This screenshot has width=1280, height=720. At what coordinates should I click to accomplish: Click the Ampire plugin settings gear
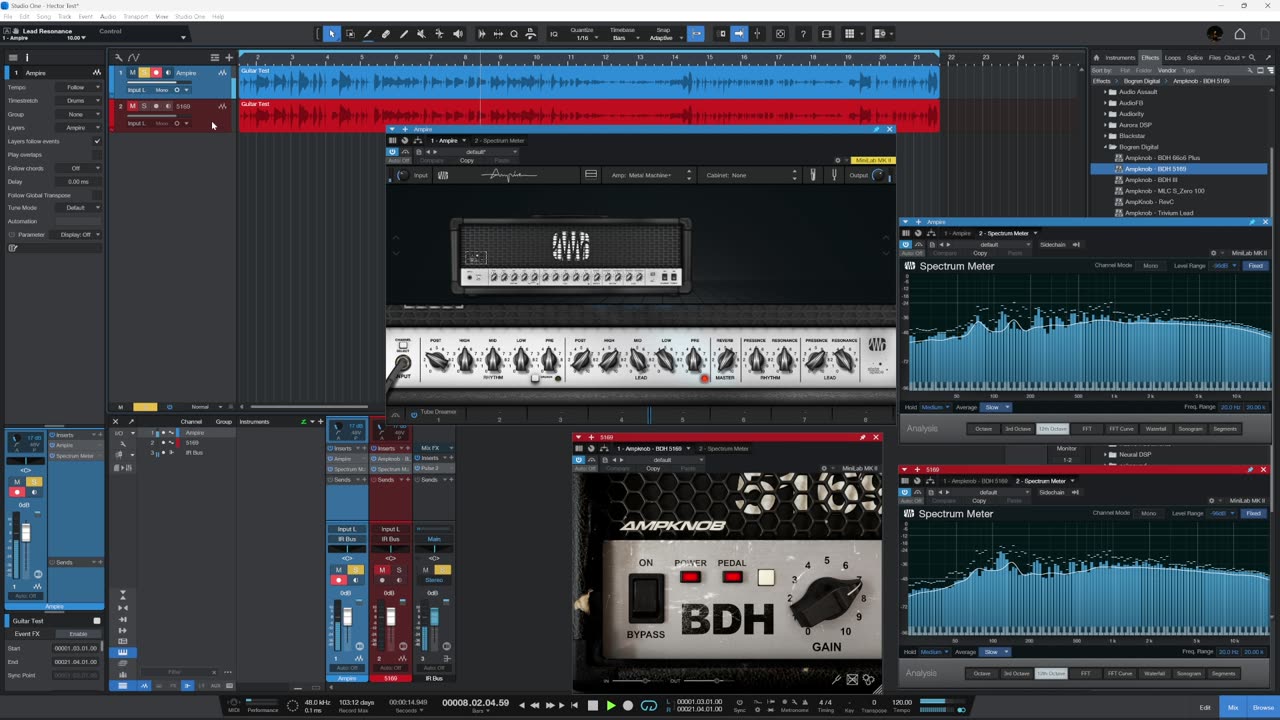click(x=838, y=160)
